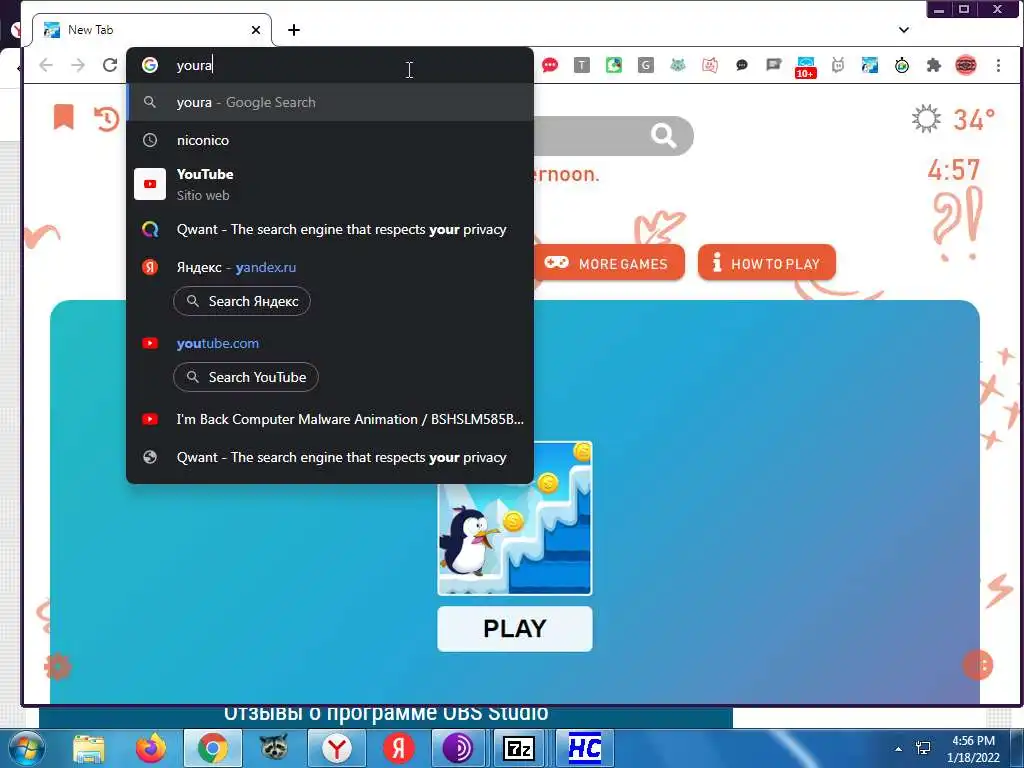The image size is (1024, 768).
Task: Click the Search YouTube chip
Action: tap(246, 377)
